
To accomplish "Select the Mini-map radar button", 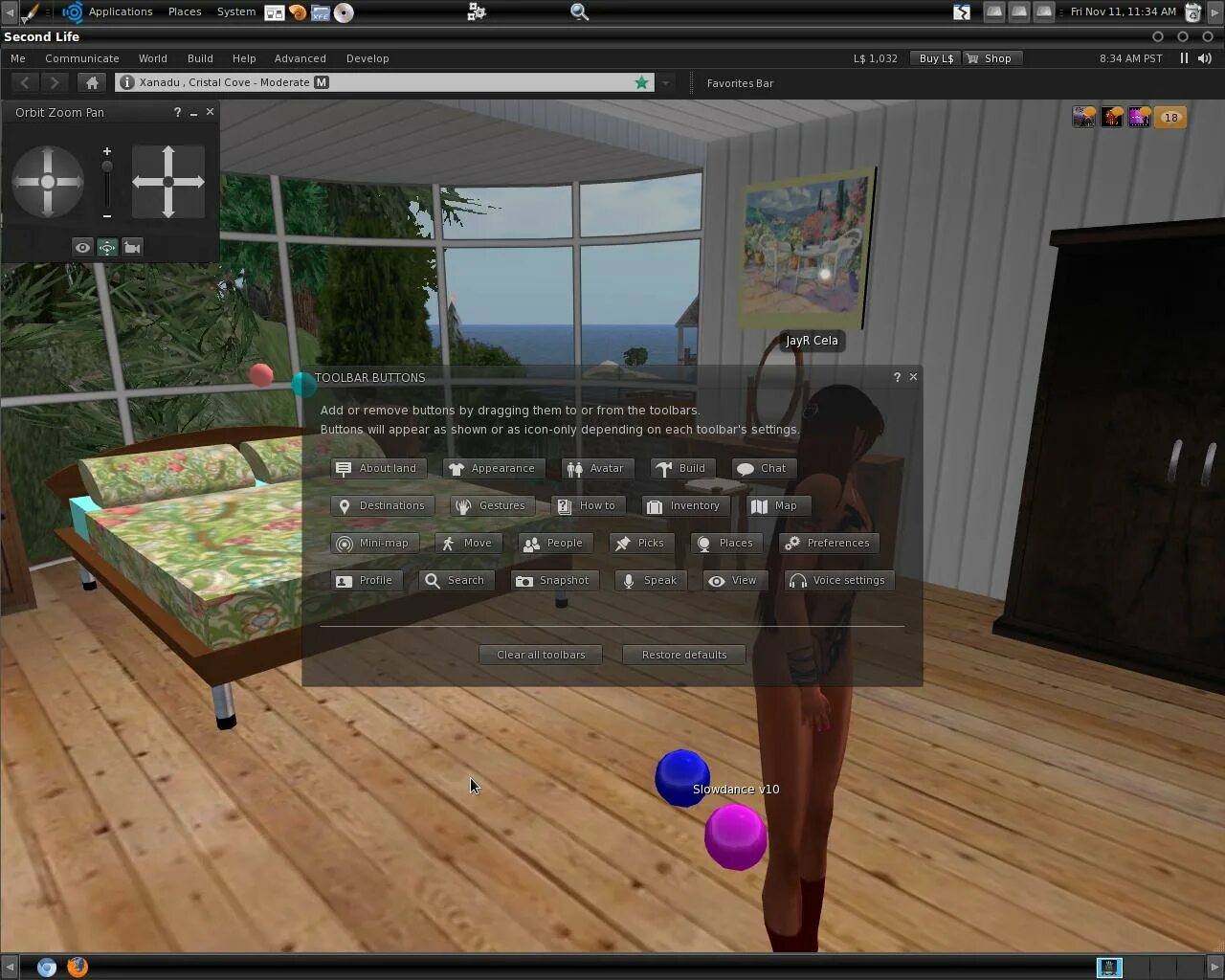I will tap(374, 544).
